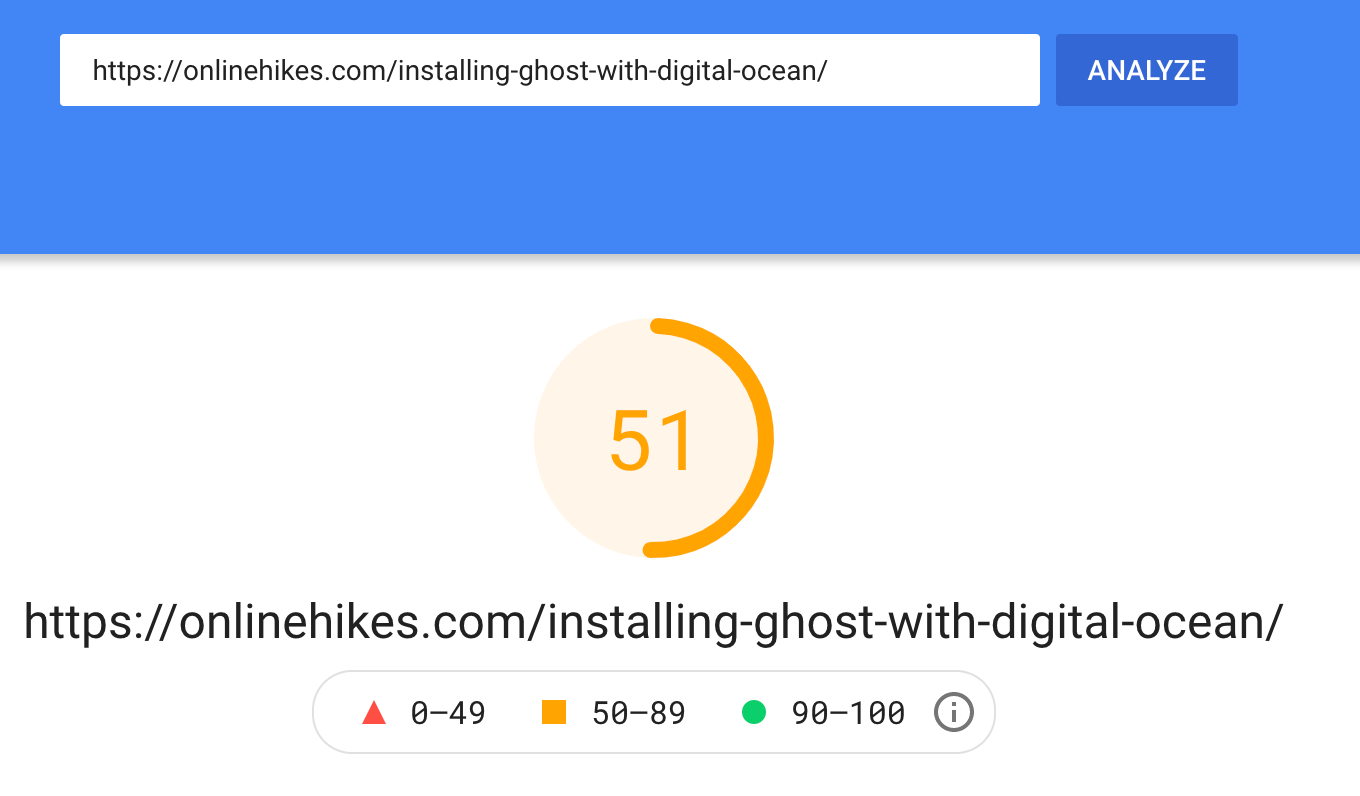Click the red triangle legend icon
This screenshot has width=1360, height=796.
pos(374,713)
